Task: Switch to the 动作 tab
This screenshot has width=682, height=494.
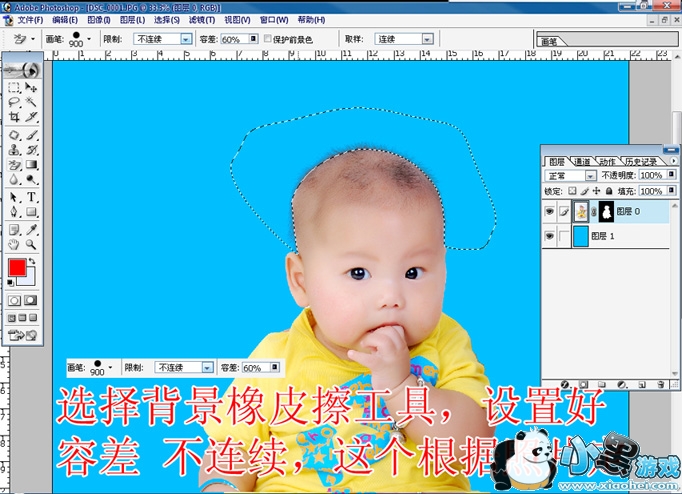Action: coord(608,162)
